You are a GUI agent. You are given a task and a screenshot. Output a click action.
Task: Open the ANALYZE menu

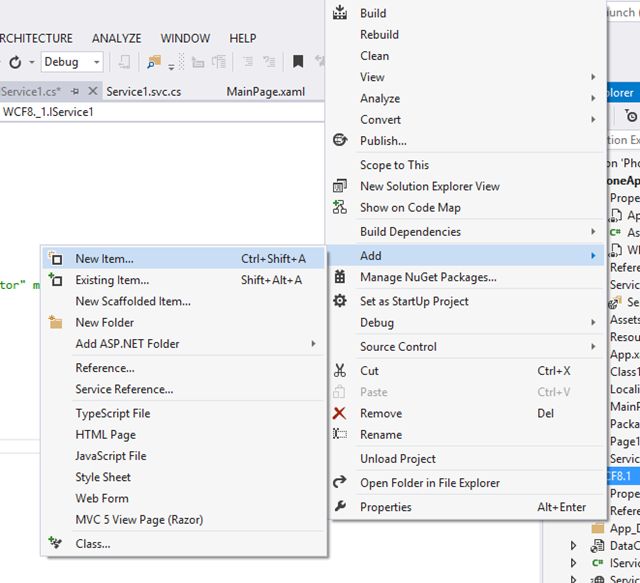(117, 38)
